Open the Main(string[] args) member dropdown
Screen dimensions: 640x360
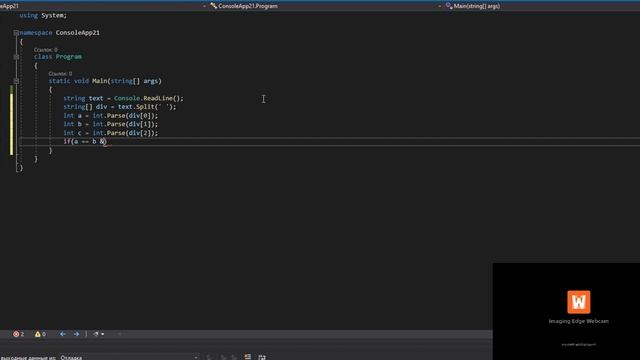pyautogui.click(x=542, y=6)
